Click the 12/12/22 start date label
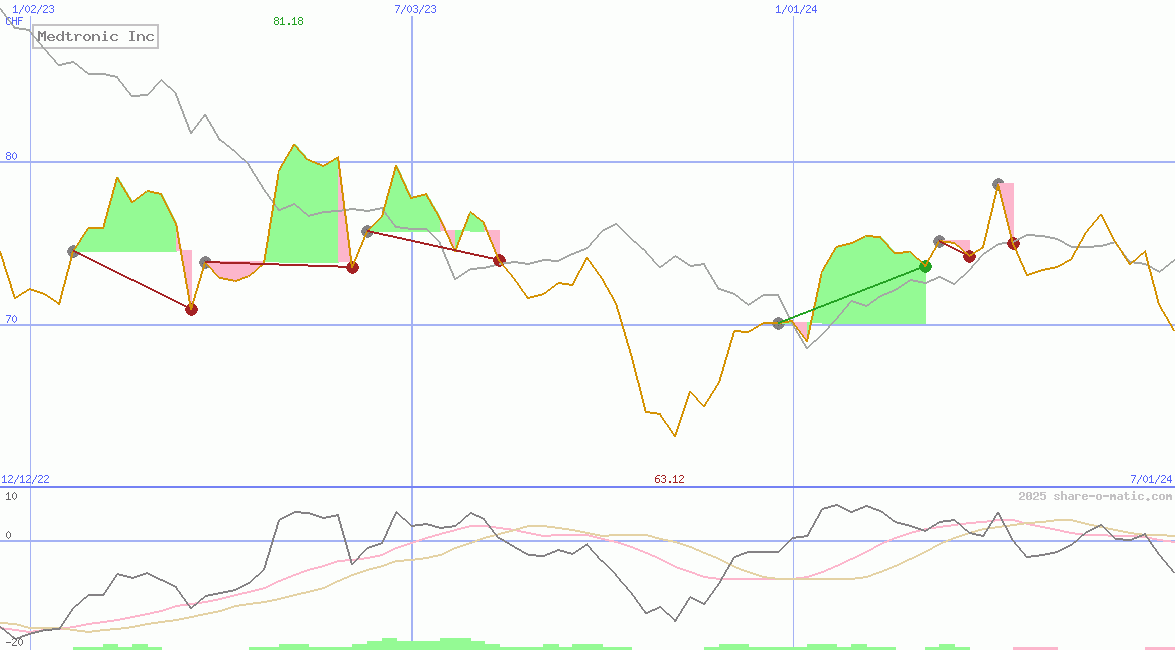1175x650 pixels. pos(23,478)
